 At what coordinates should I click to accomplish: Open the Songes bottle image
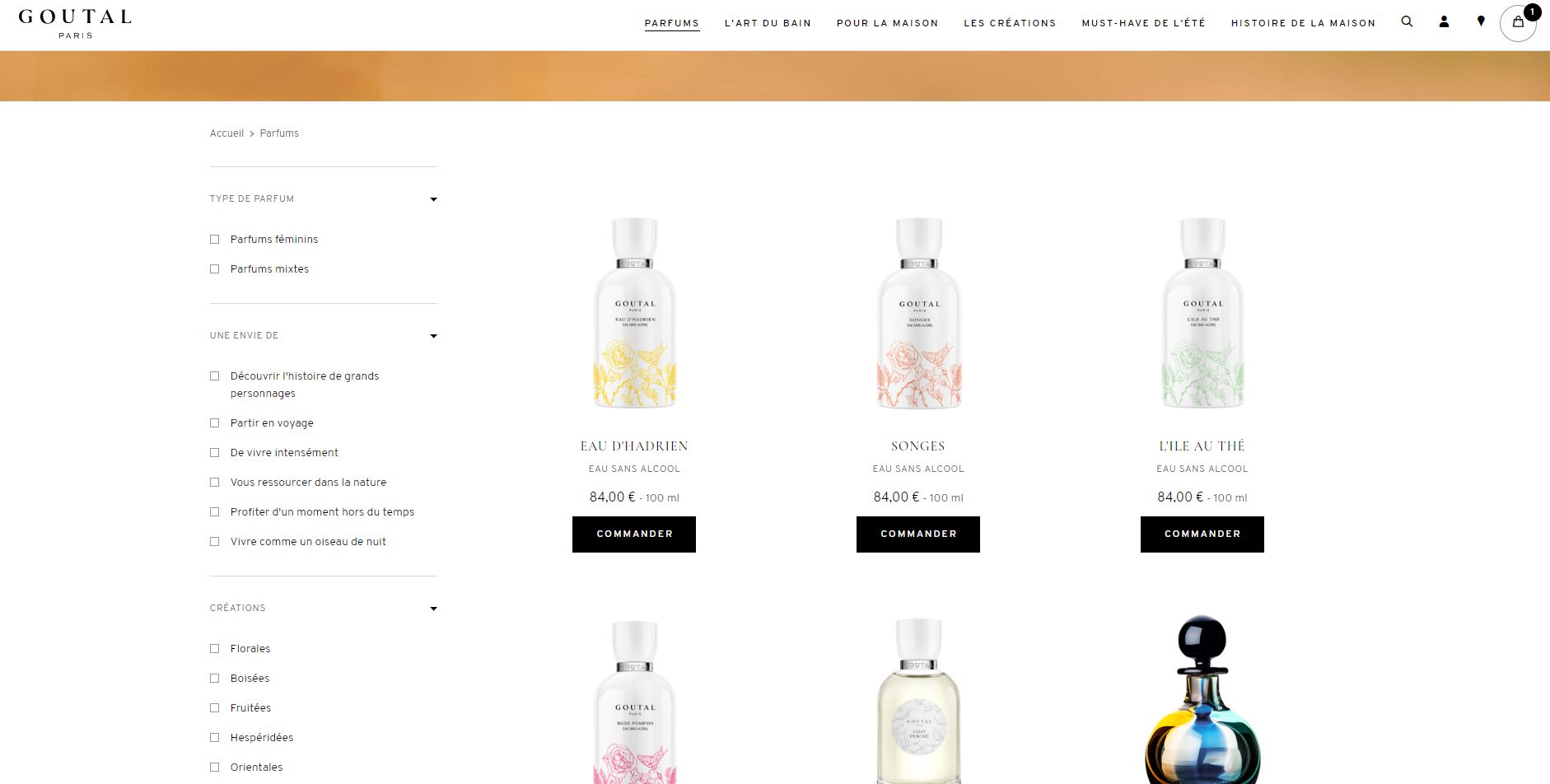(918, 313)
